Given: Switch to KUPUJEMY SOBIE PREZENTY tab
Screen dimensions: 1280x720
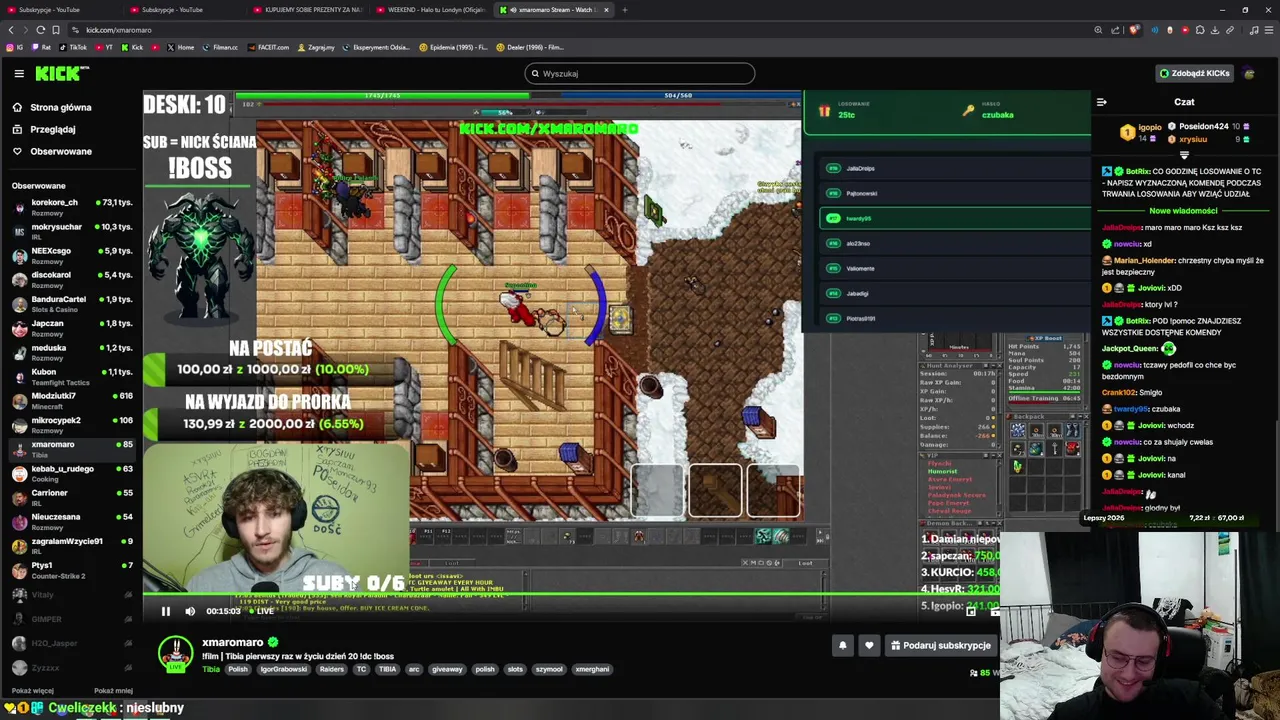Looking at the screenshot, I should 308,10.
